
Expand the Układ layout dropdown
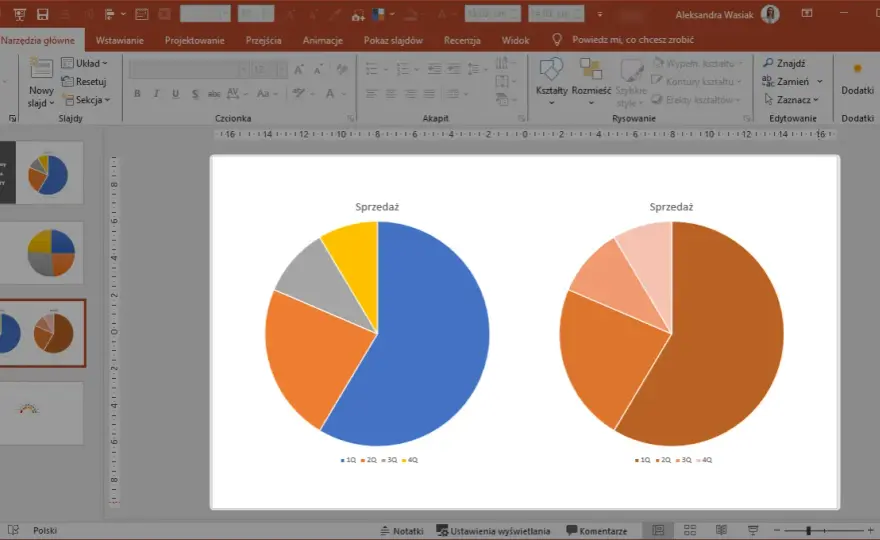coord(85,63)
